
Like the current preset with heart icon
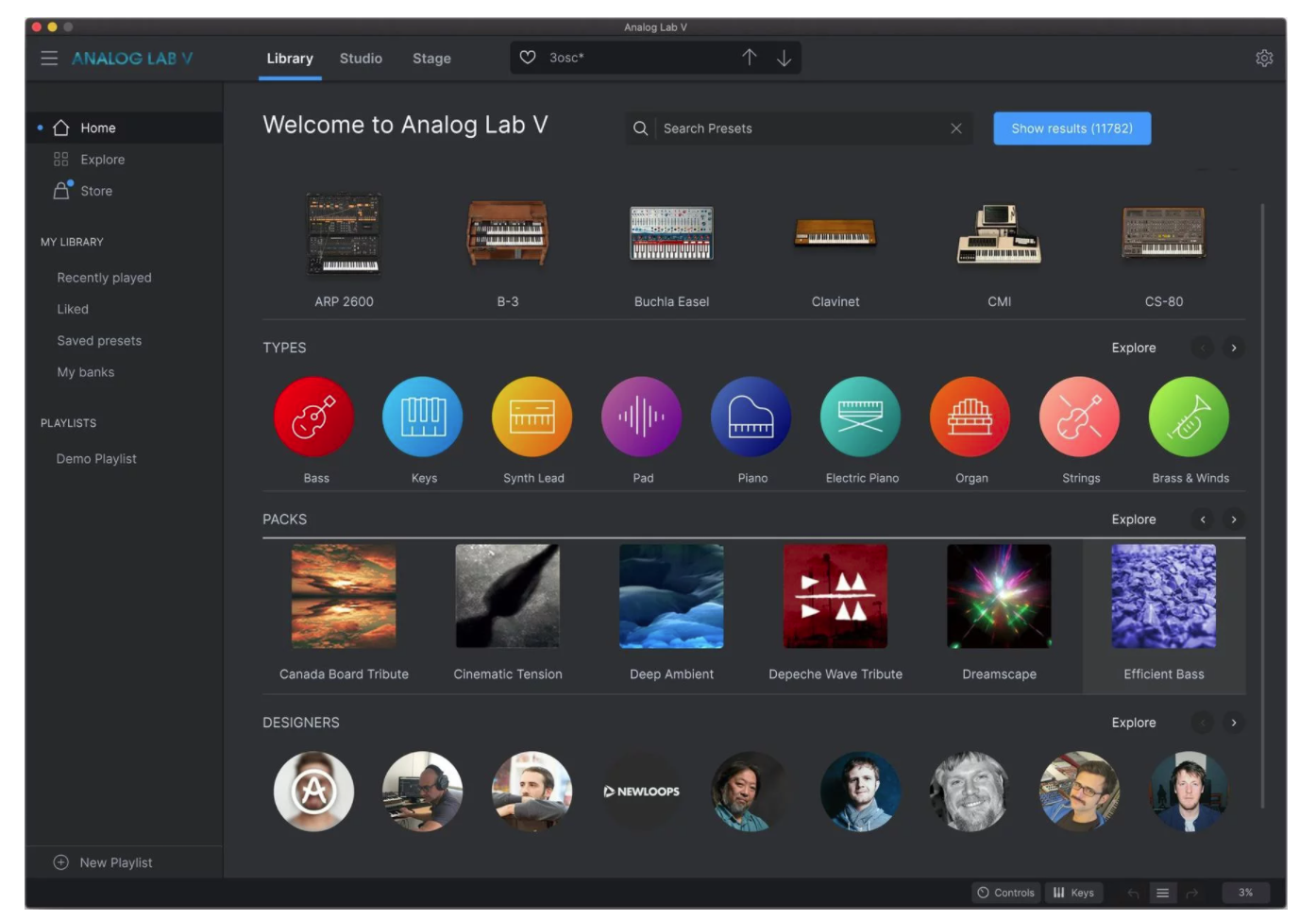pos(528,58)
